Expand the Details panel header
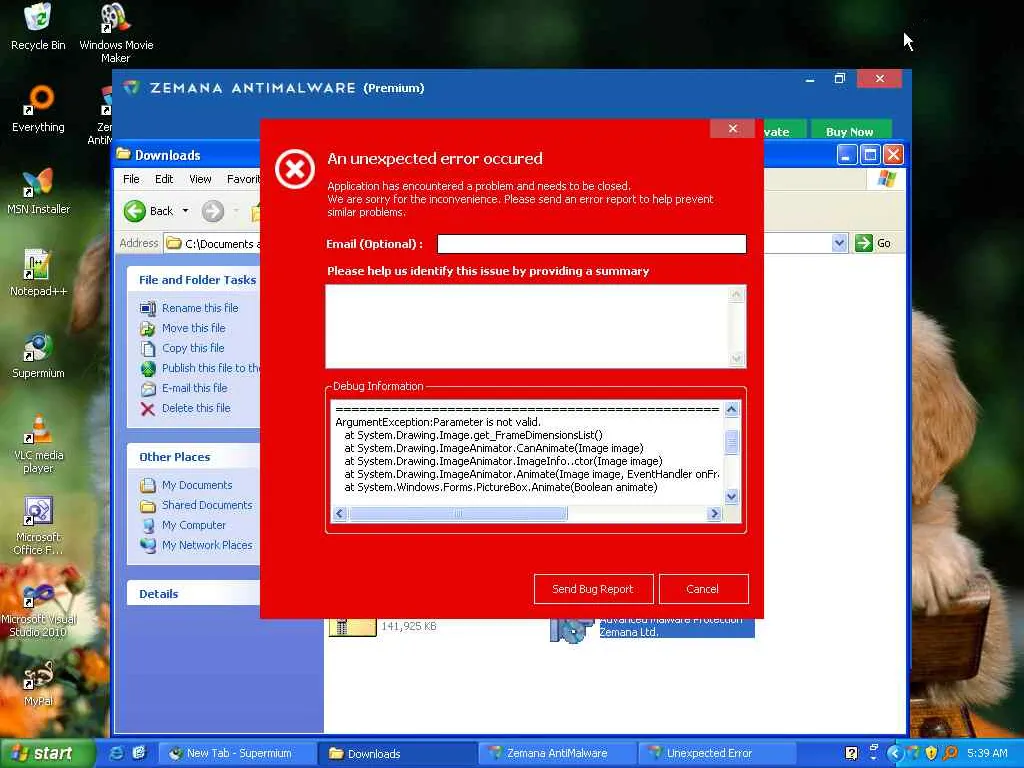The image size is (1024, 768). tap(193, 594)
